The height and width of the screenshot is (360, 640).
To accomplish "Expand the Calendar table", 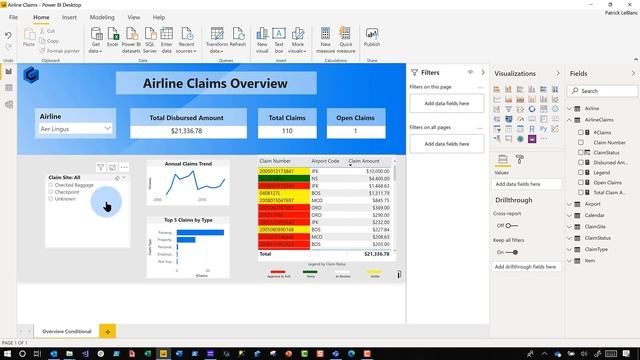I will coord(570,215).
